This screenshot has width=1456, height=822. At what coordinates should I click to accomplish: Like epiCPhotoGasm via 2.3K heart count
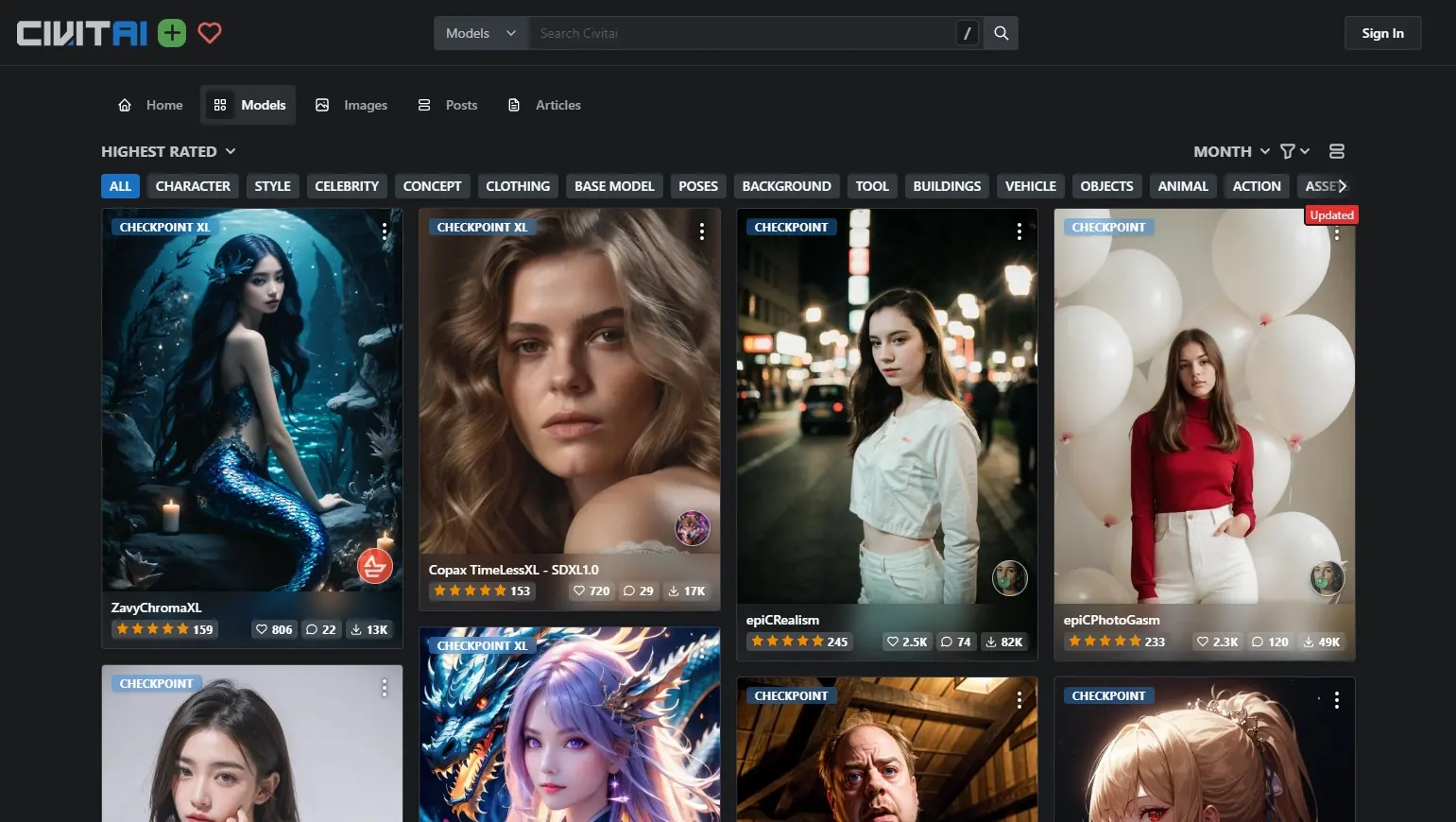1216,642
